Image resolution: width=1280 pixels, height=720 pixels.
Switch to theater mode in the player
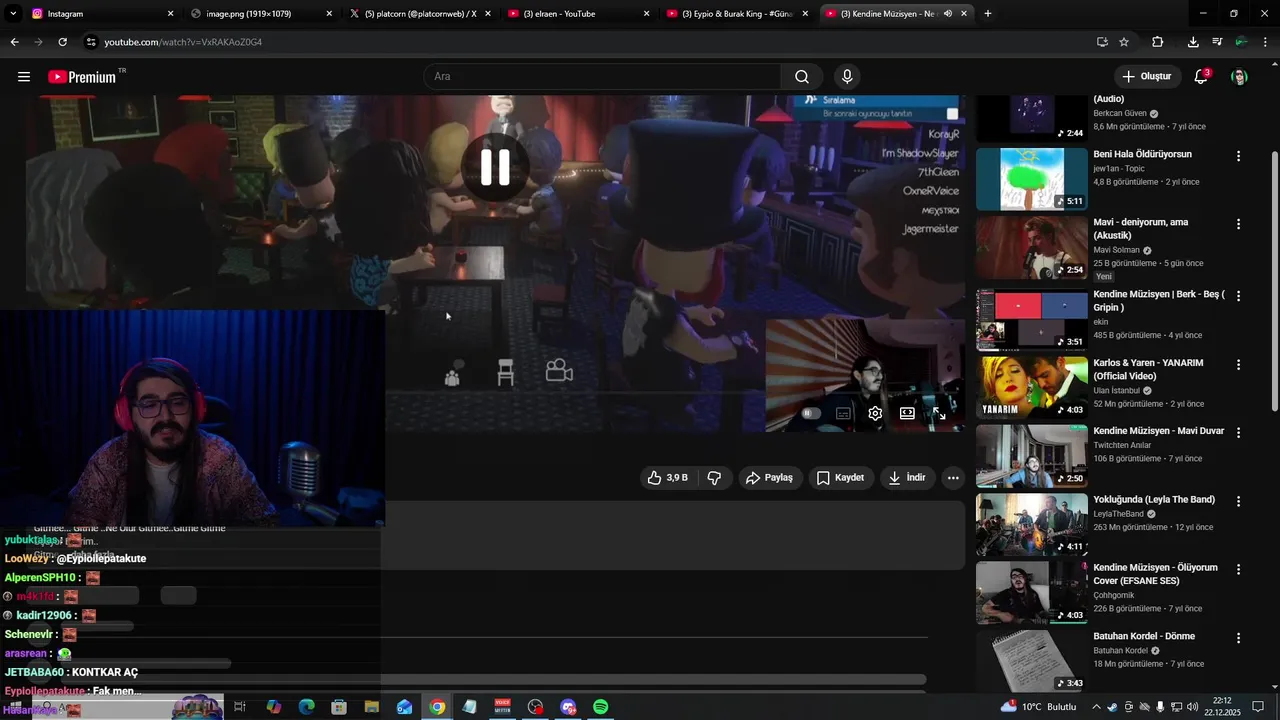[x=907, y=413]
